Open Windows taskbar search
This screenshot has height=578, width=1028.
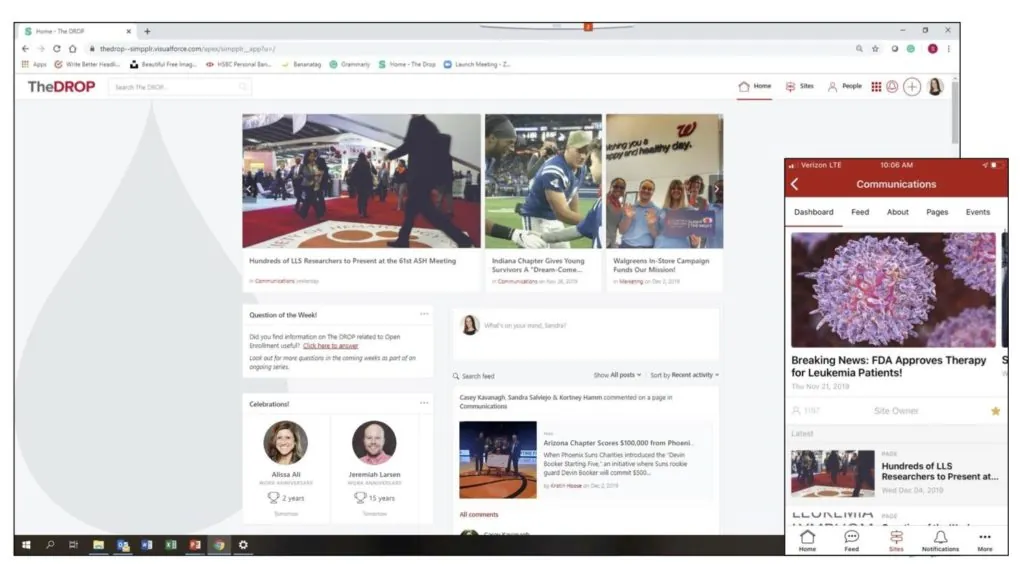[50, 545]
